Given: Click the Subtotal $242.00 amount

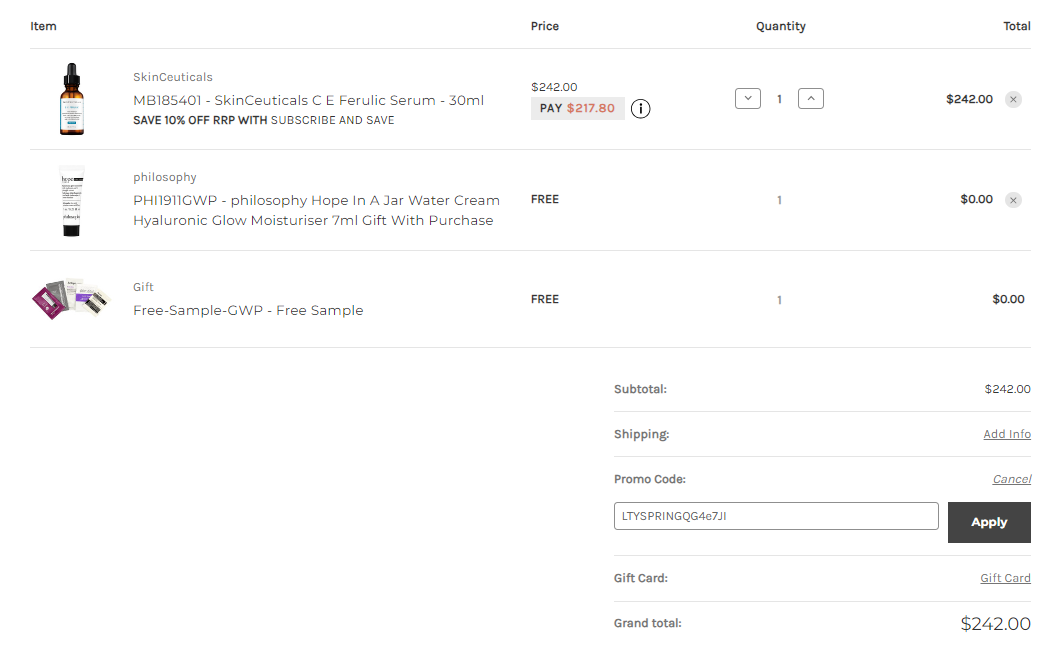Looking at the screenshot, I should (x=1007, y=389).
